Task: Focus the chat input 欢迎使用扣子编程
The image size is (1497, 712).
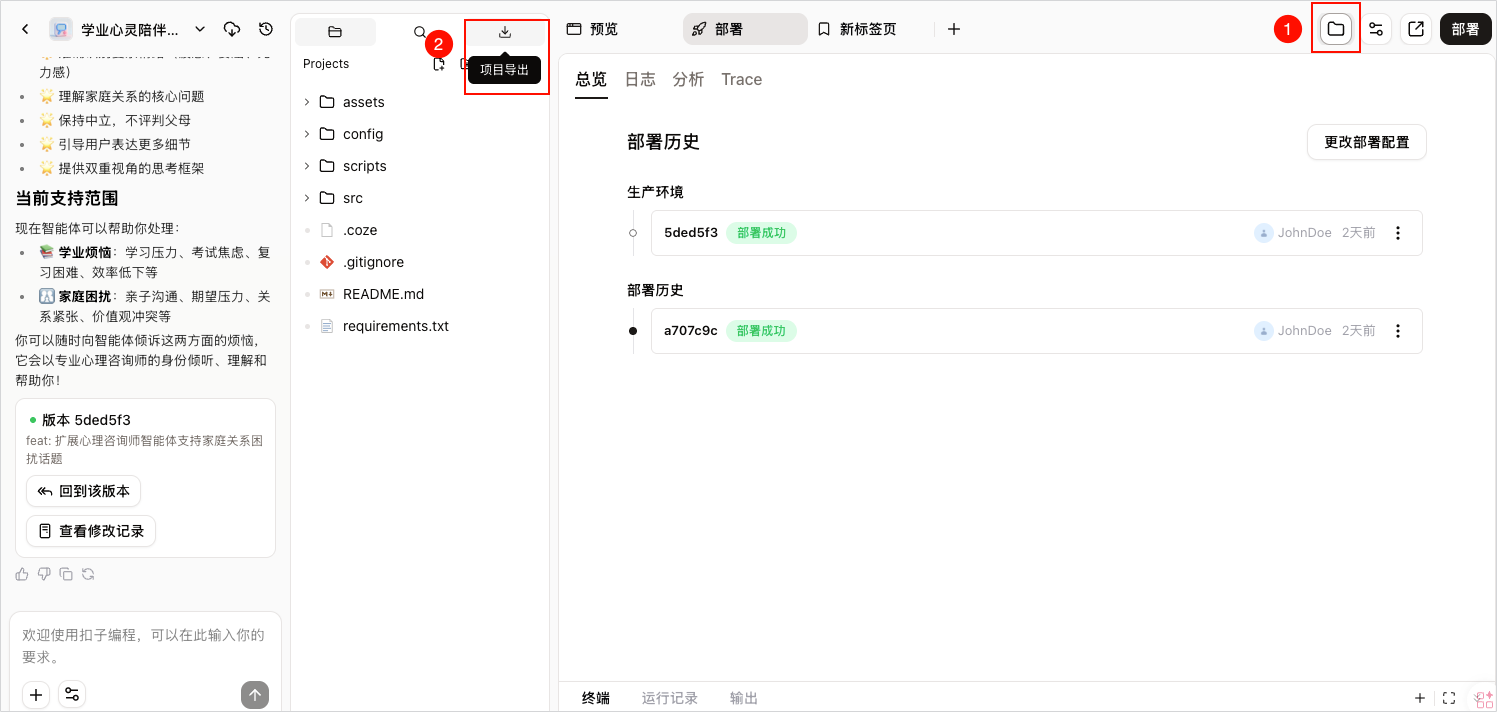Action: [145, 646]
